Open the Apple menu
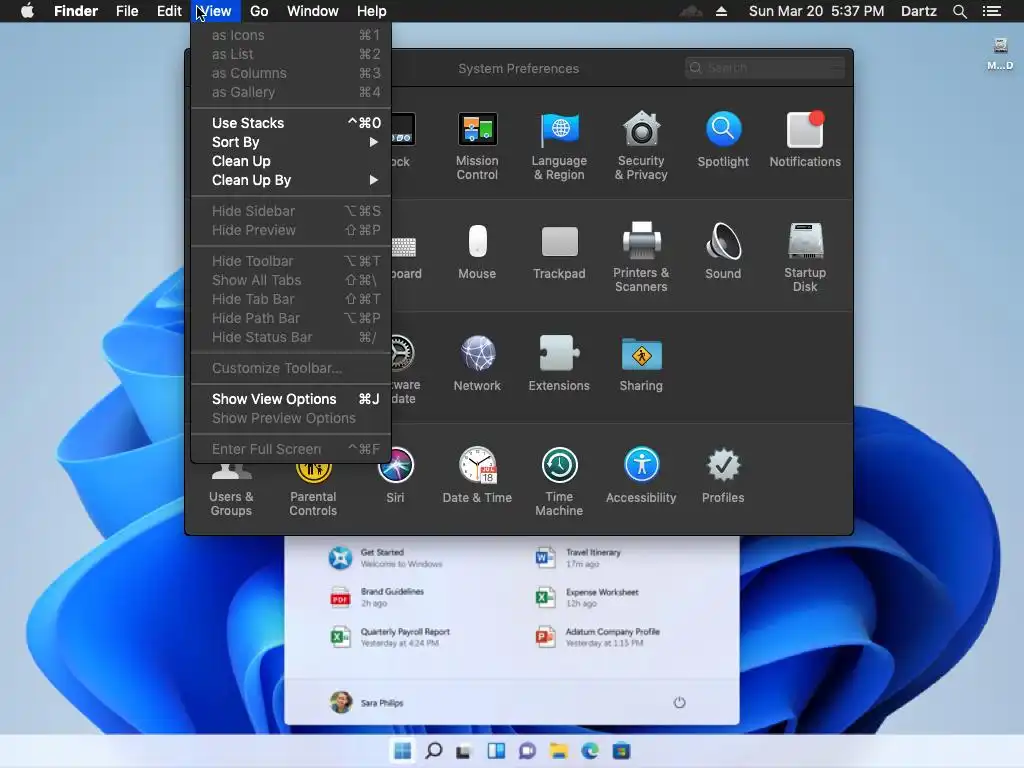Screen dimensions: 1024x768 (x=27, y=11)
